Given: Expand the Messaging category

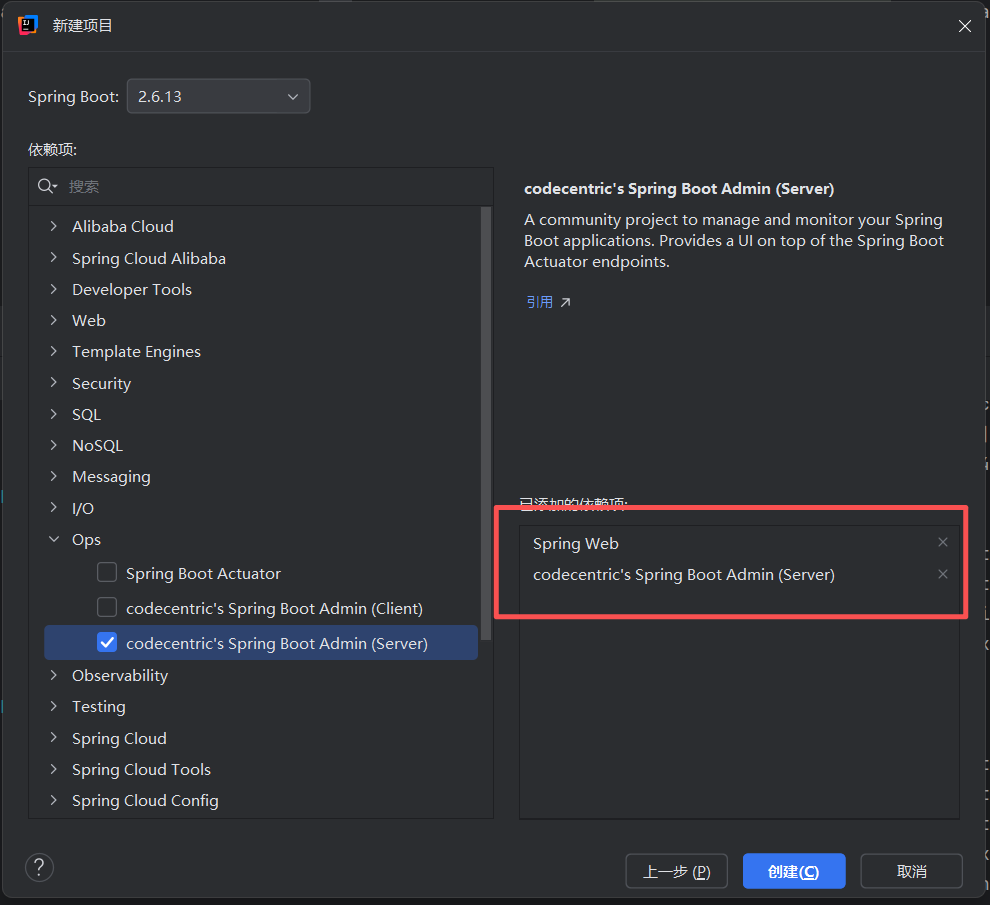Looking at the screenshot, I should click(54, 476).
